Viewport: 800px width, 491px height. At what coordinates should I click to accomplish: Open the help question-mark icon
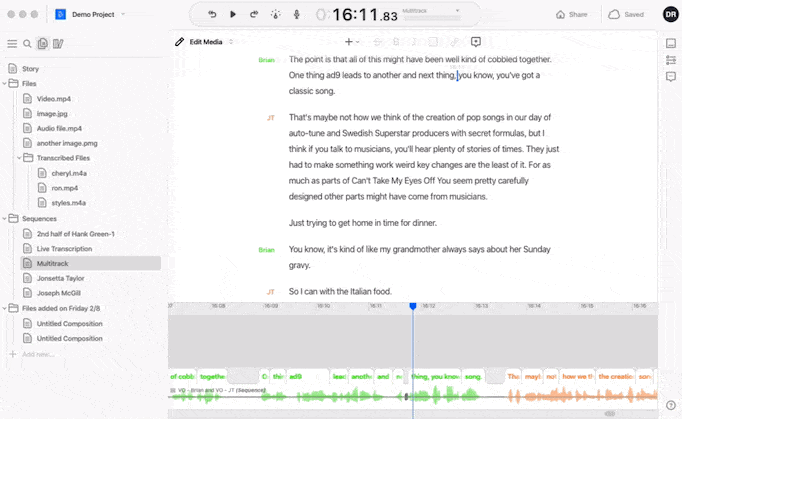tap(671, 405)
